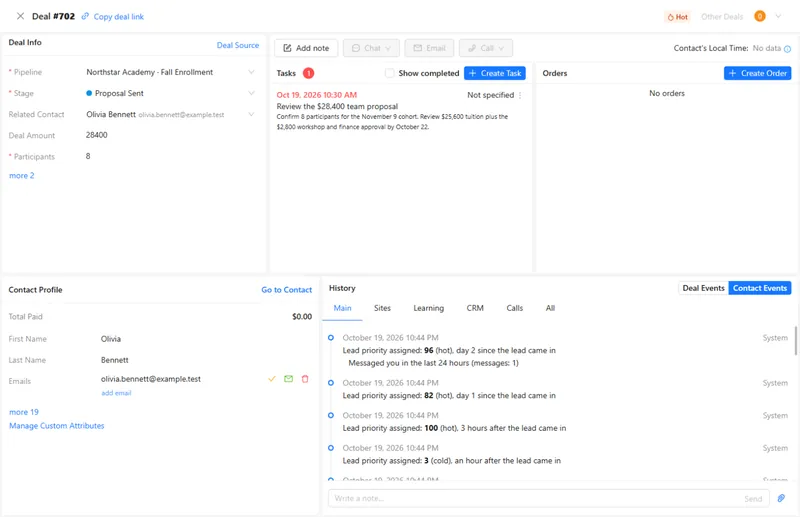Expand more 2 deal fields
The height and width of the screenshot is (517, 800).
(x=22, y=176)
